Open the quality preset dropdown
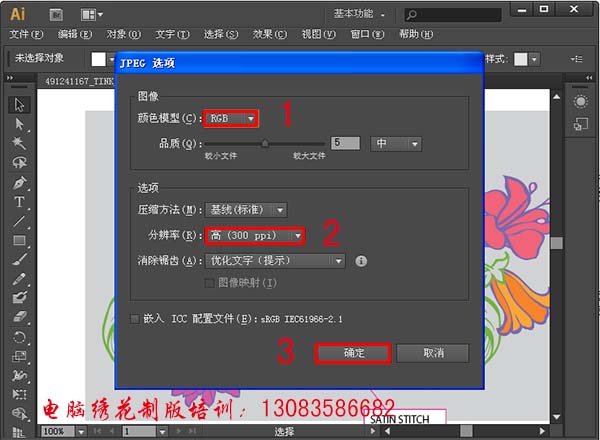 point(396,144)
